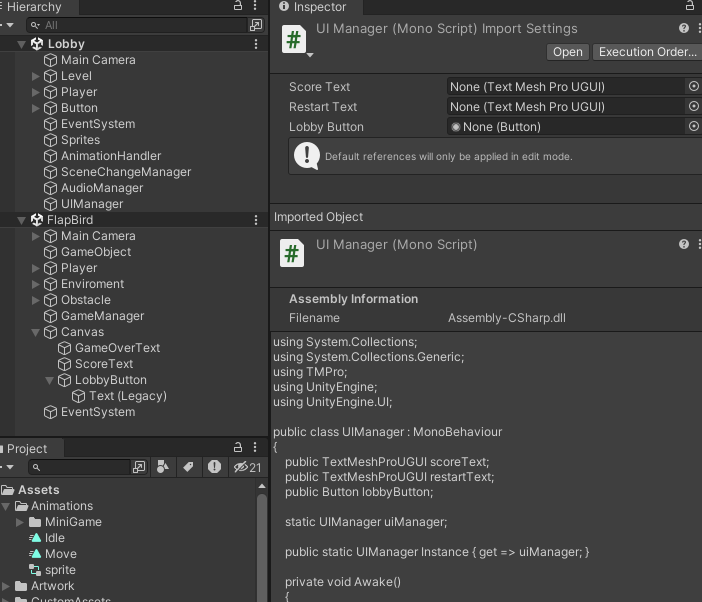Image resolution: width=702 pixels, height=602 pixels.
Task: Click the Imported Object script icon
Action: click(x=292, y=253)
